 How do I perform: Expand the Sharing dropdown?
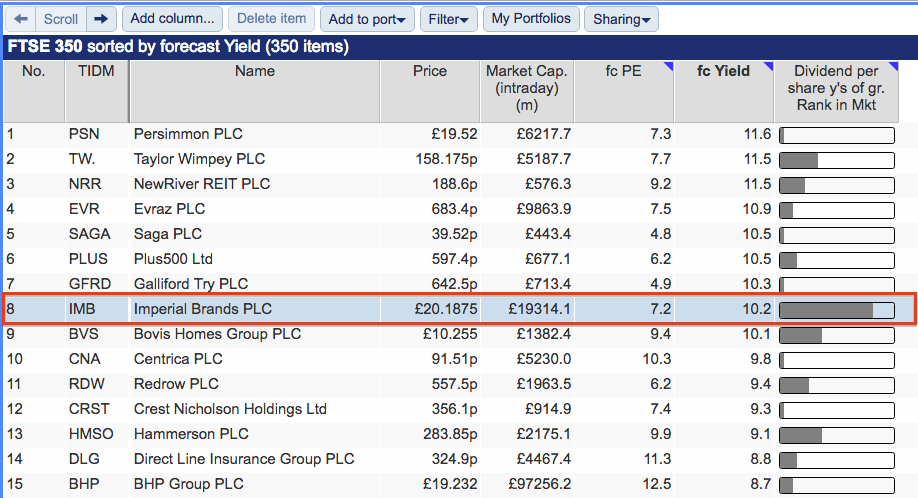(x=621, y=19)
